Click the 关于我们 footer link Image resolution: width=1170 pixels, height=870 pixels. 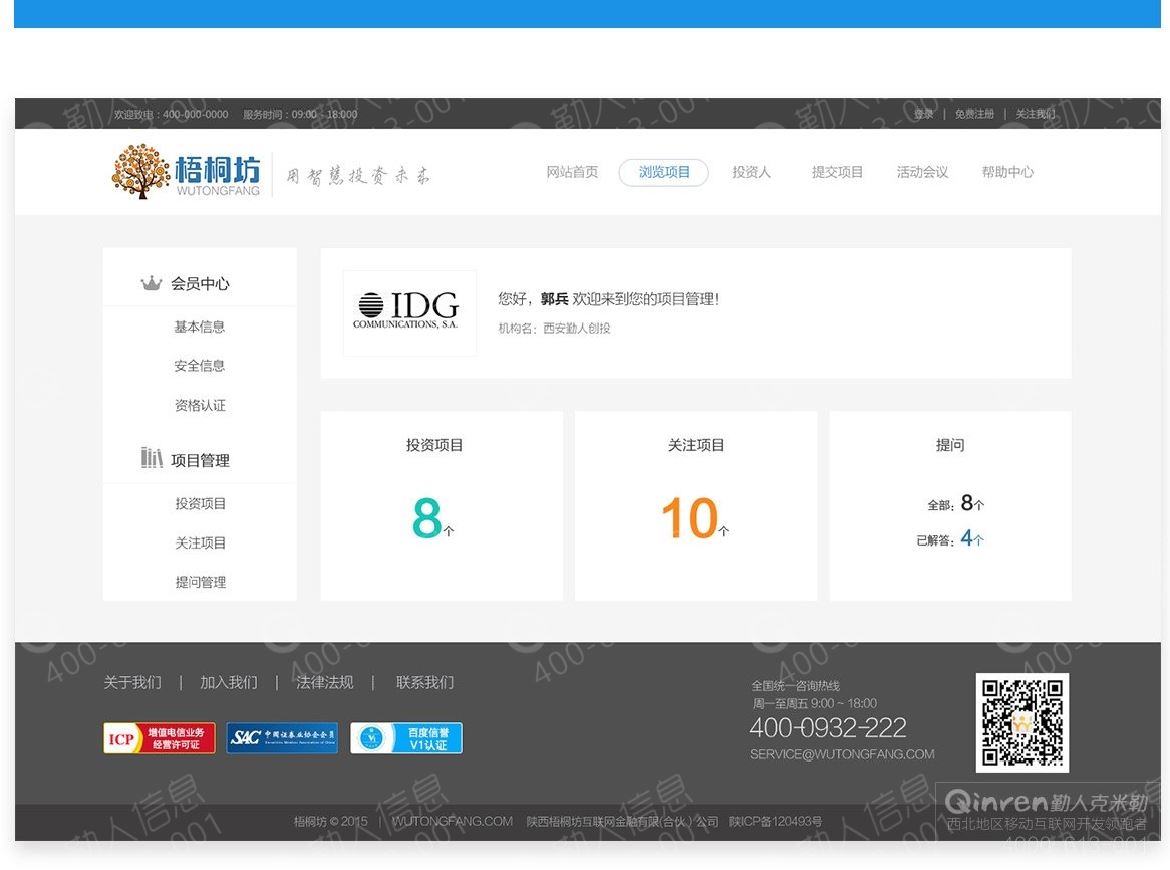pyautogui.click(x=132, y=682)
